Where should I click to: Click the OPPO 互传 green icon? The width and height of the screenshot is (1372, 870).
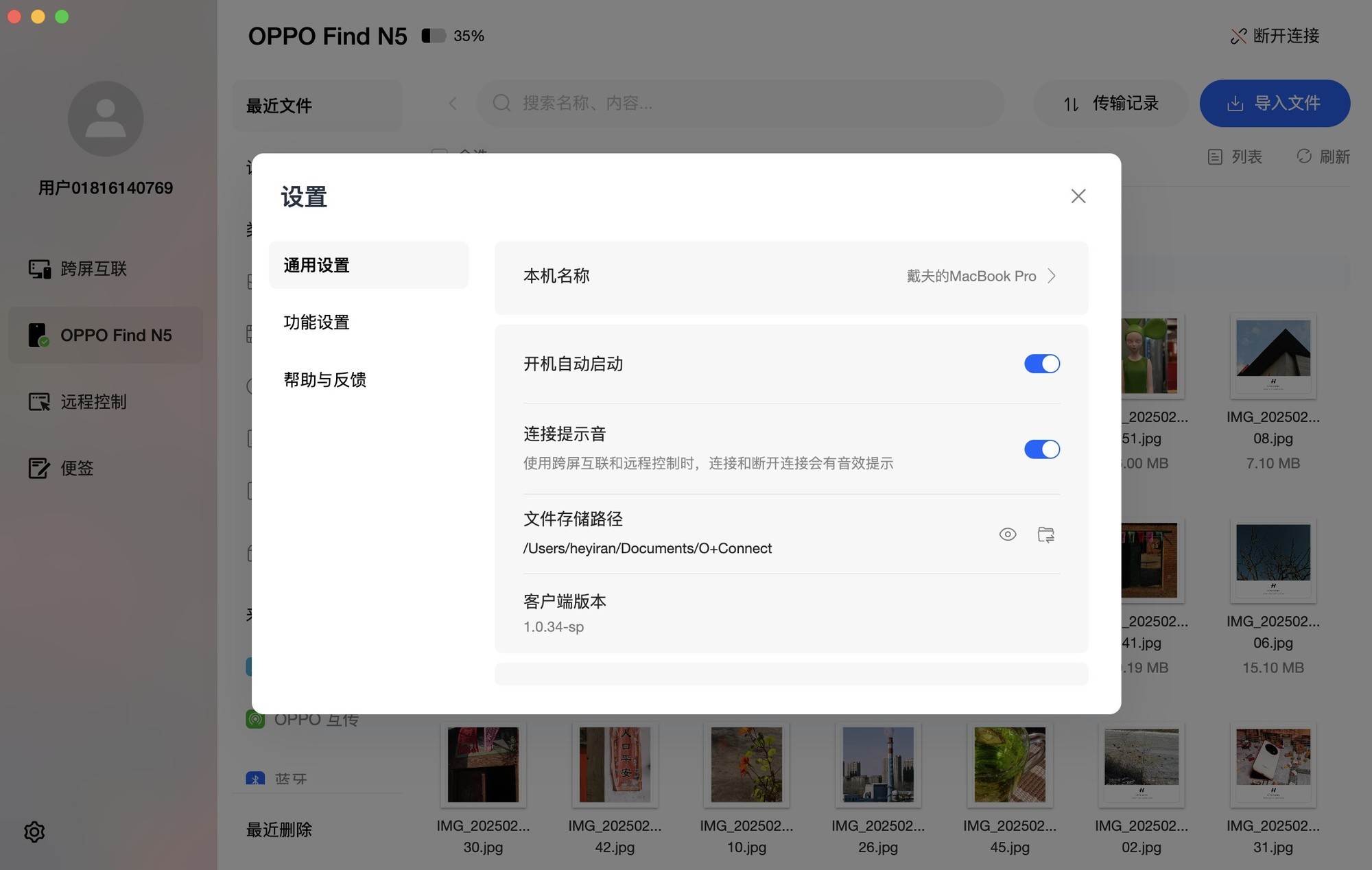(255, 720)
